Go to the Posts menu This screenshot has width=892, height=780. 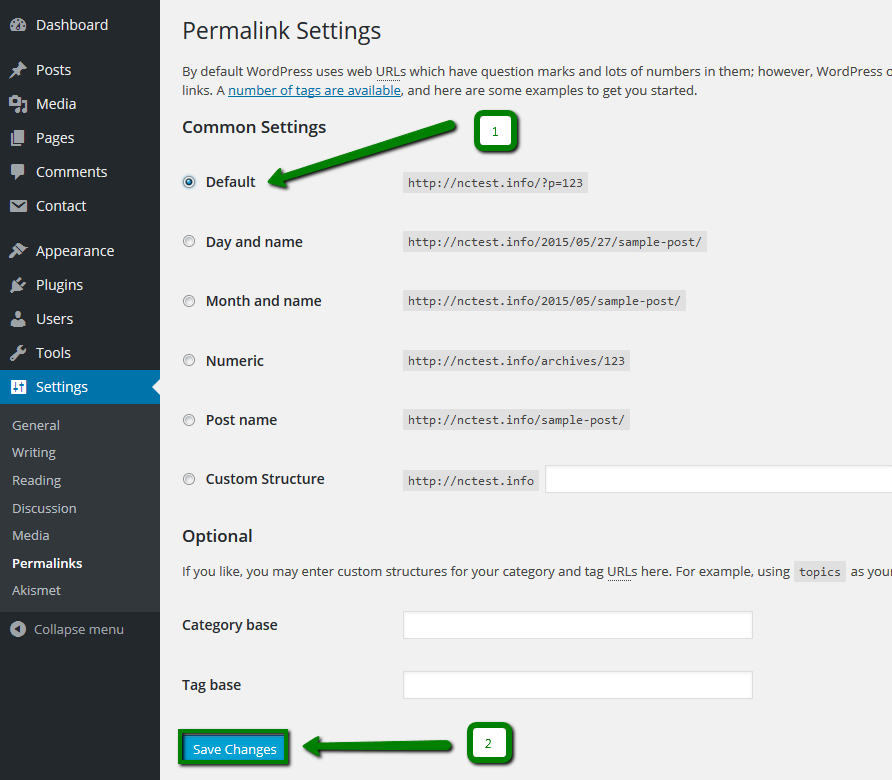pyautogui.click(x=53, y=70)
